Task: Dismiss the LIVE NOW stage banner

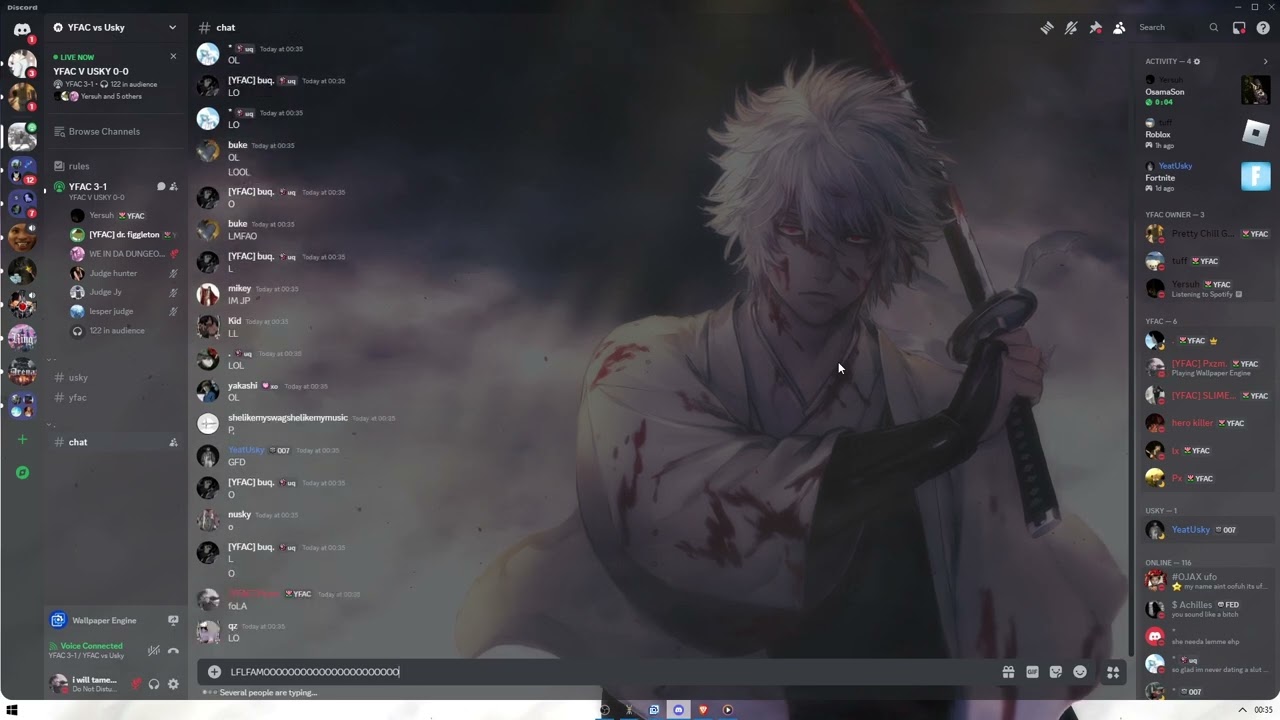Action: 173,56
